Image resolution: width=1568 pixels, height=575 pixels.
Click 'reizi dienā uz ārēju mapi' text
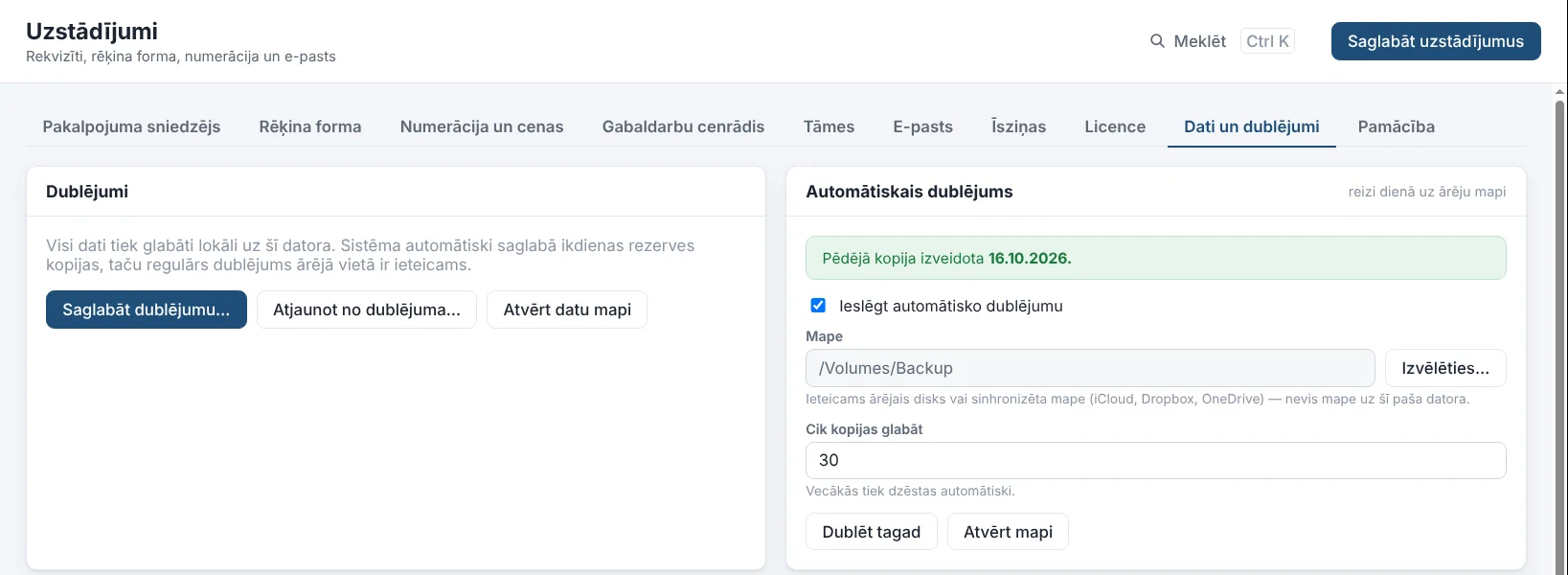click(1426, 192)
